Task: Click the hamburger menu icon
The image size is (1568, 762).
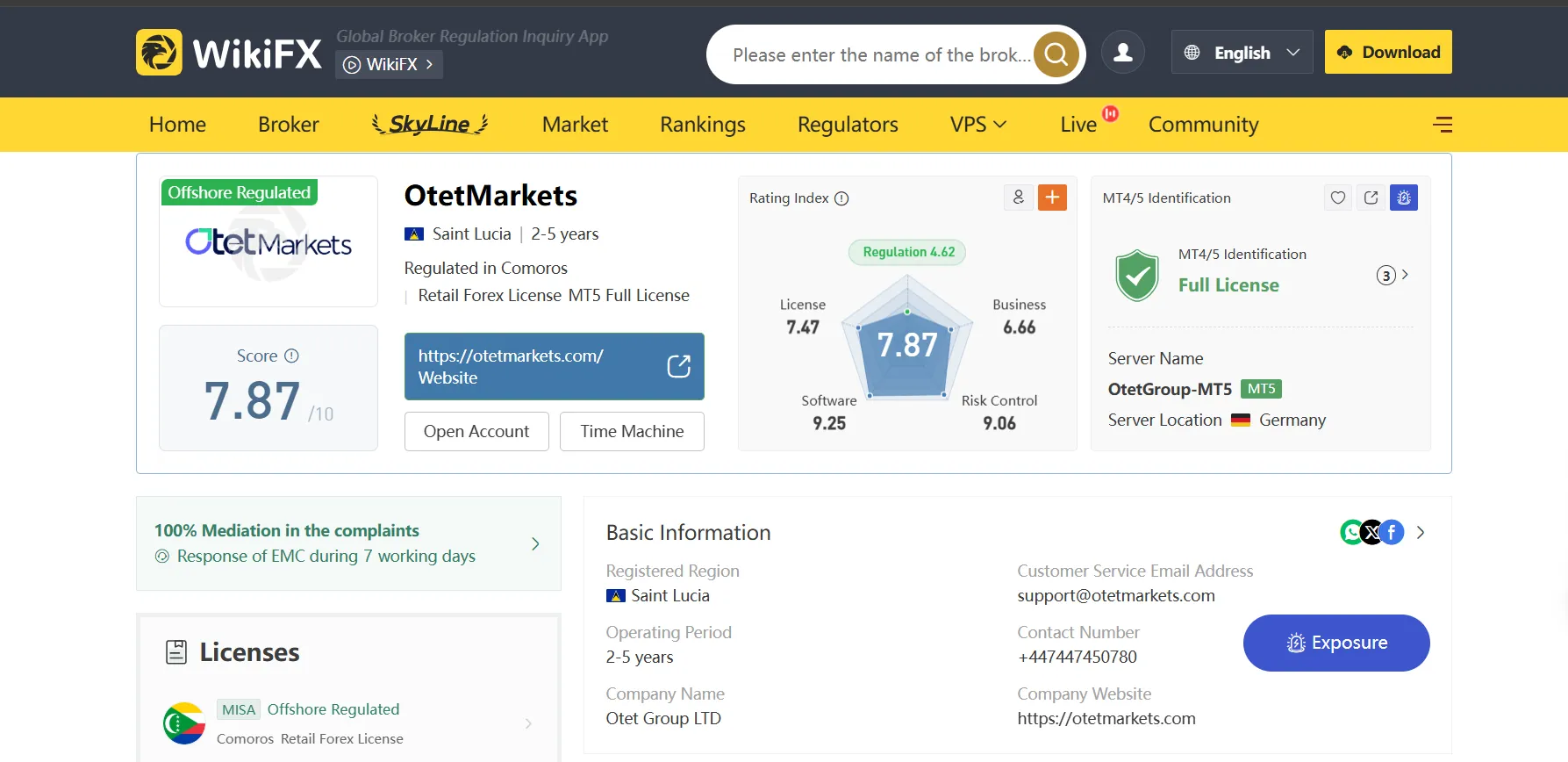Action: click(1442, 125)
